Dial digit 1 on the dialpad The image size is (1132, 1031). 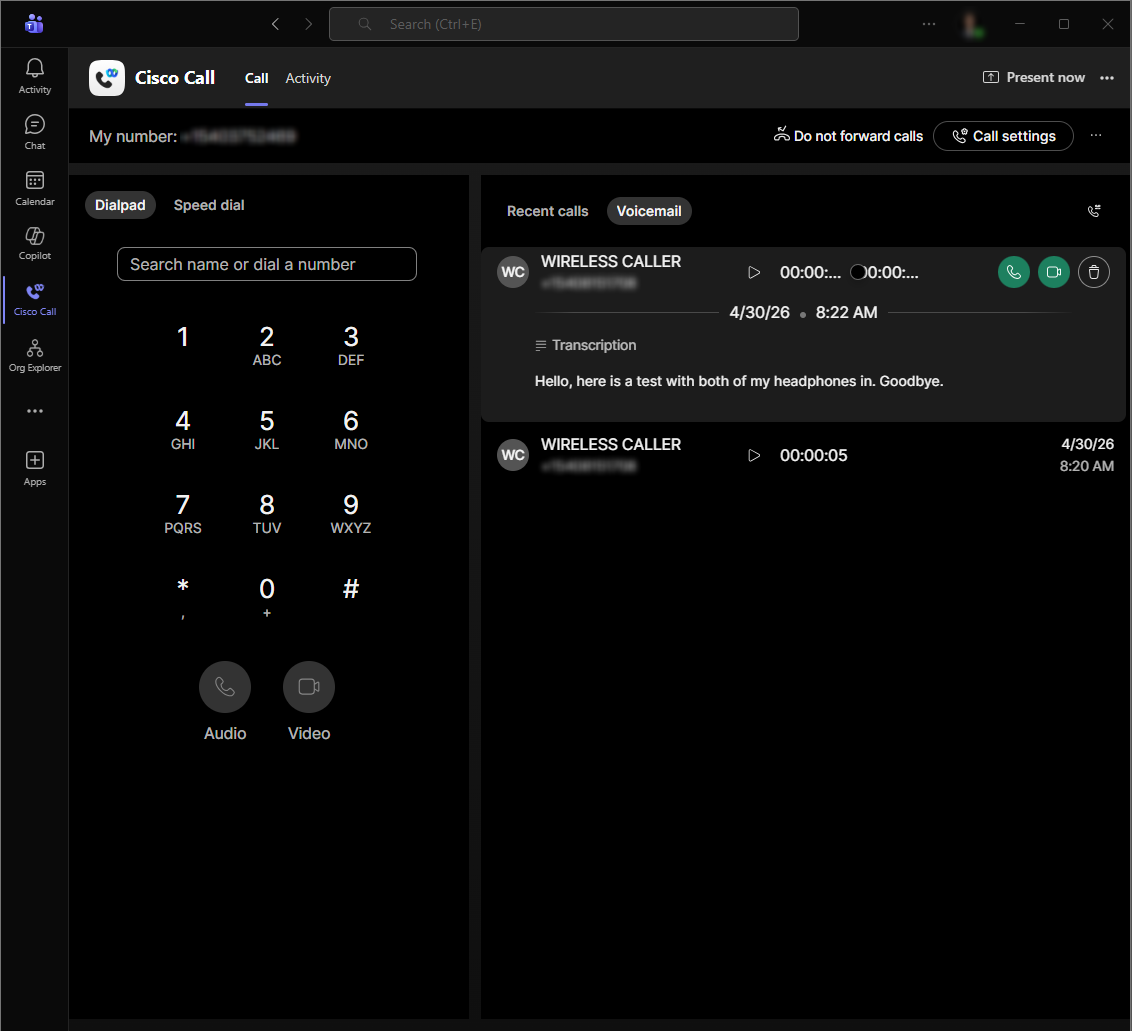[183, 337]
